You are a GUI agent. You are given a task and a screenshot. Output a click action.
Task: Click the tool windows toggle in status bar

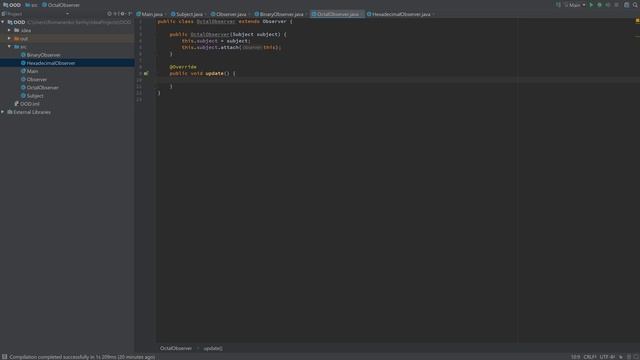[4, 357]
